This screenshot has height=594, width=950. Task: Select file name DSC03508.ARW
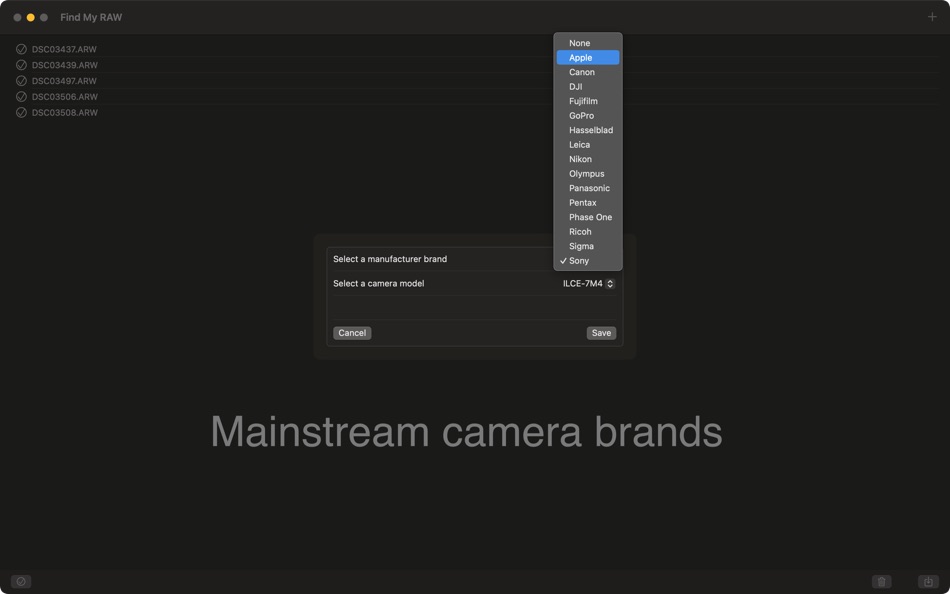point(64,112)
